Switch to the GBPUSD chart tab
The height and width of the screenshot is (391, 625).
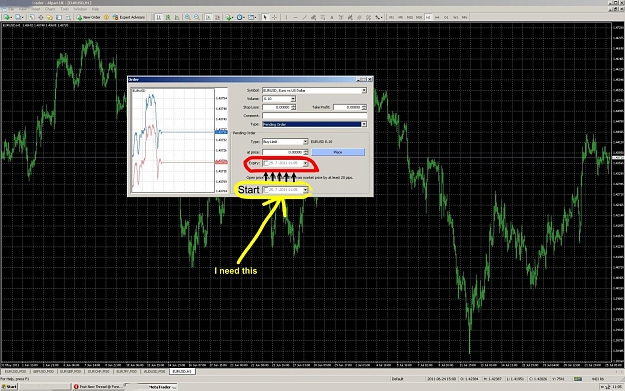44,371
